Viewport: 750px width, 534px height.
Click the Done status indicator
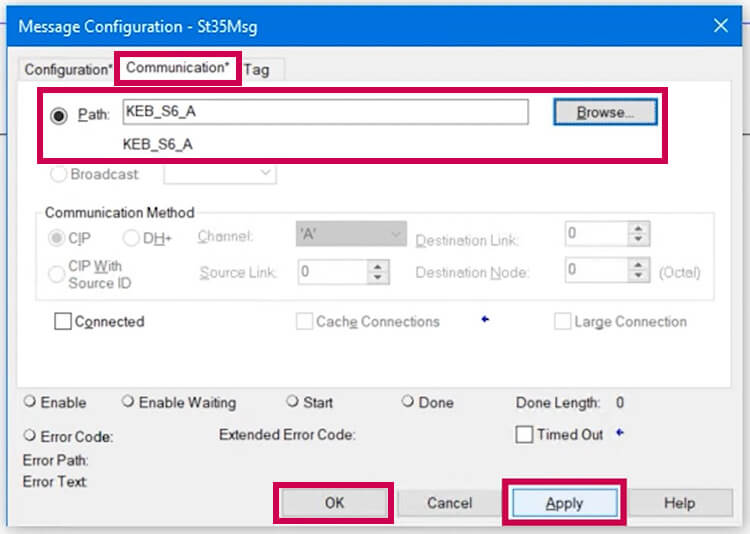408,401
